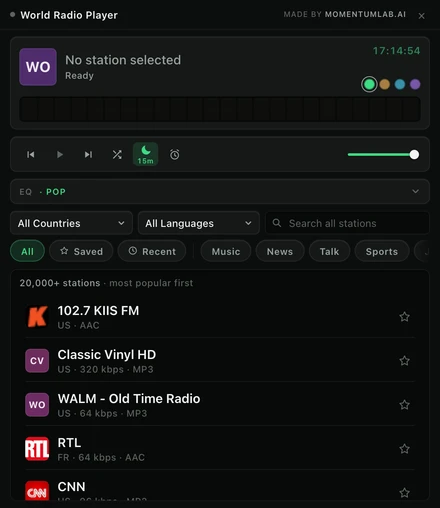440x508 pixels.
Task: Favorite the 102.7 KIIS FM station
Action: [x=404, y=317]
